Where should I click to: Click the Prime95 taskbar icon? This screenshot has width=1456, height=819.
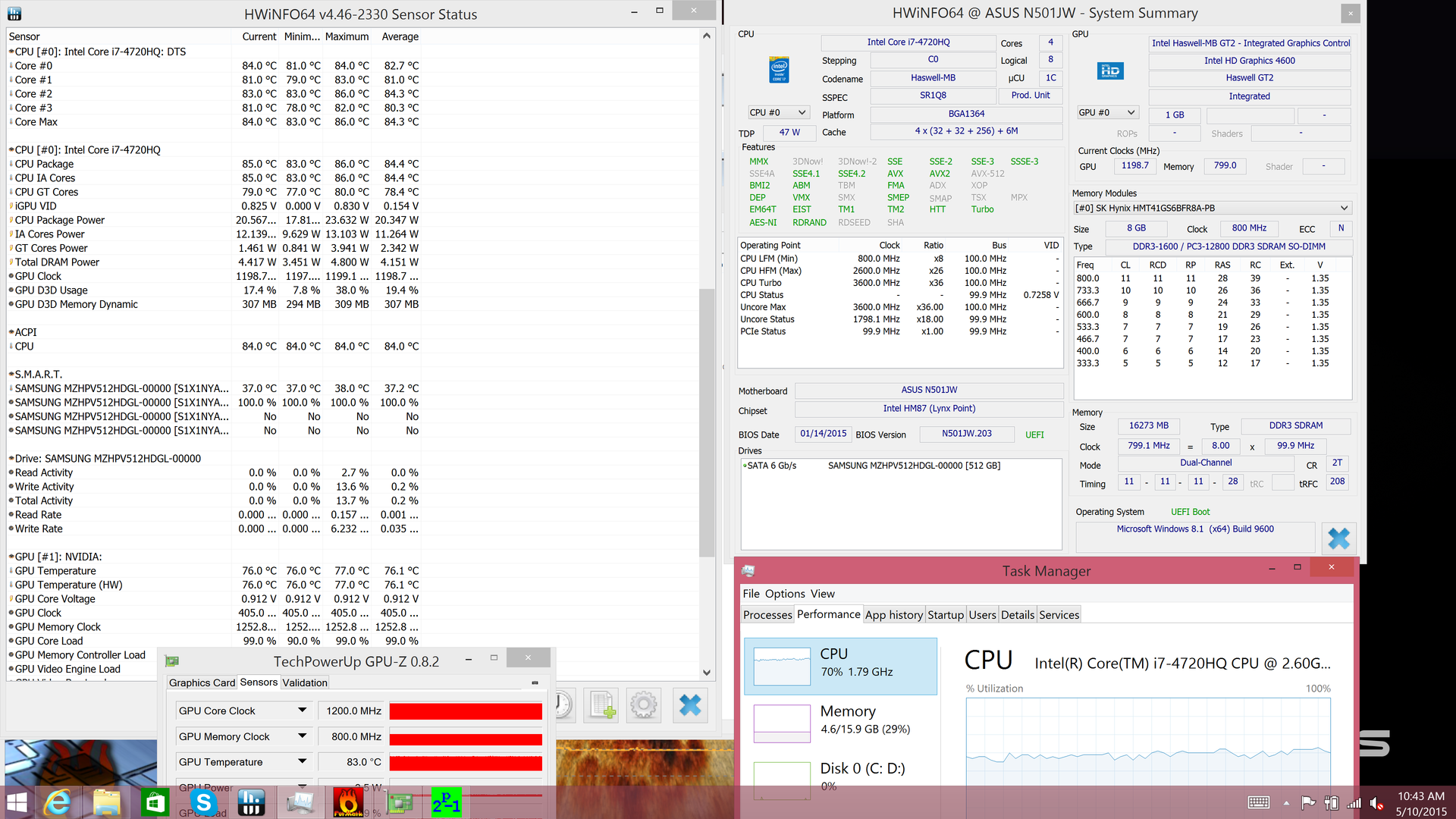click(446, 802)
